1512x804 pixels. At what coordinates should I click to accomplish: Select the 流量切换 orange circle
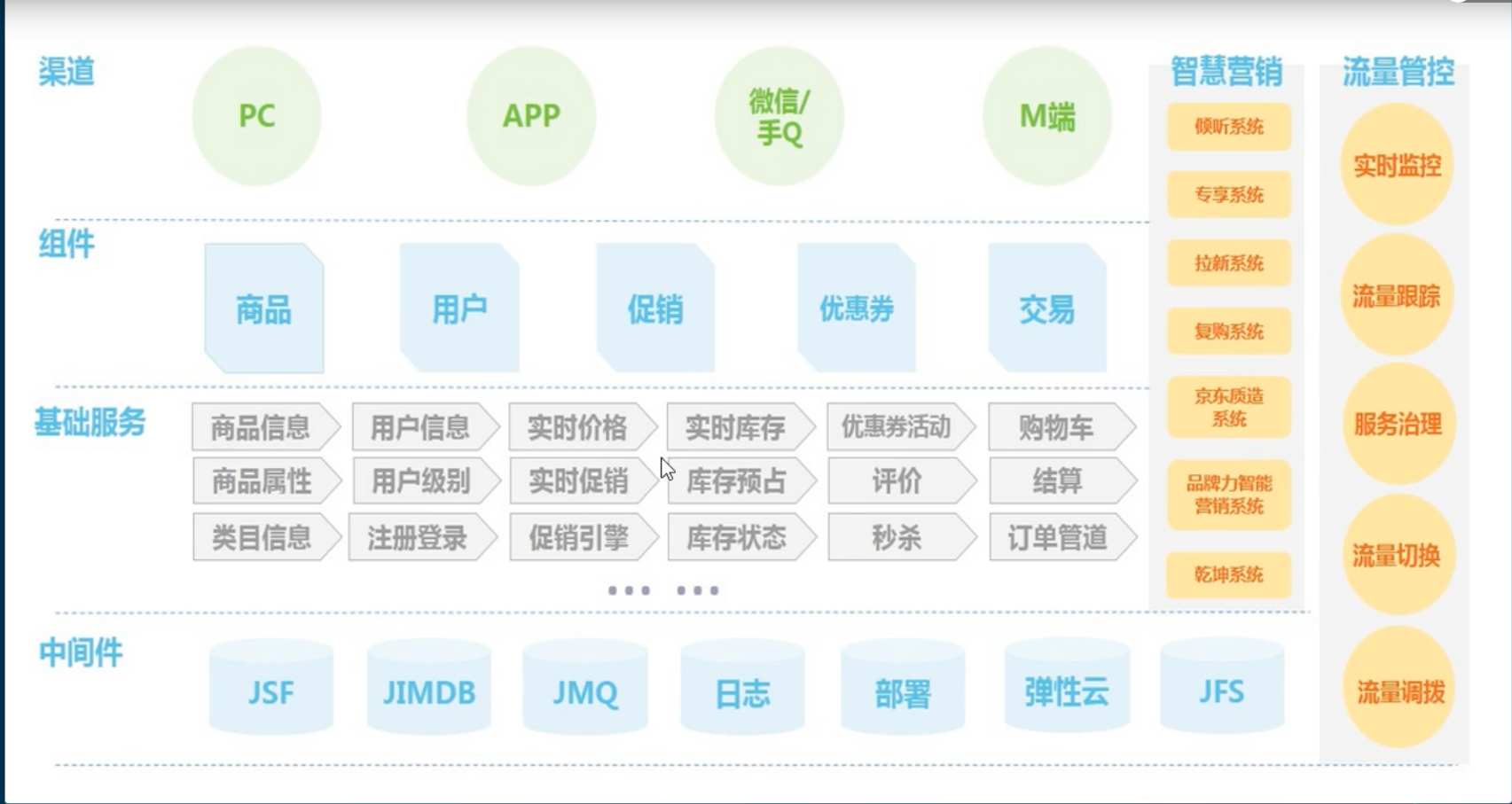coord(1398,555)
